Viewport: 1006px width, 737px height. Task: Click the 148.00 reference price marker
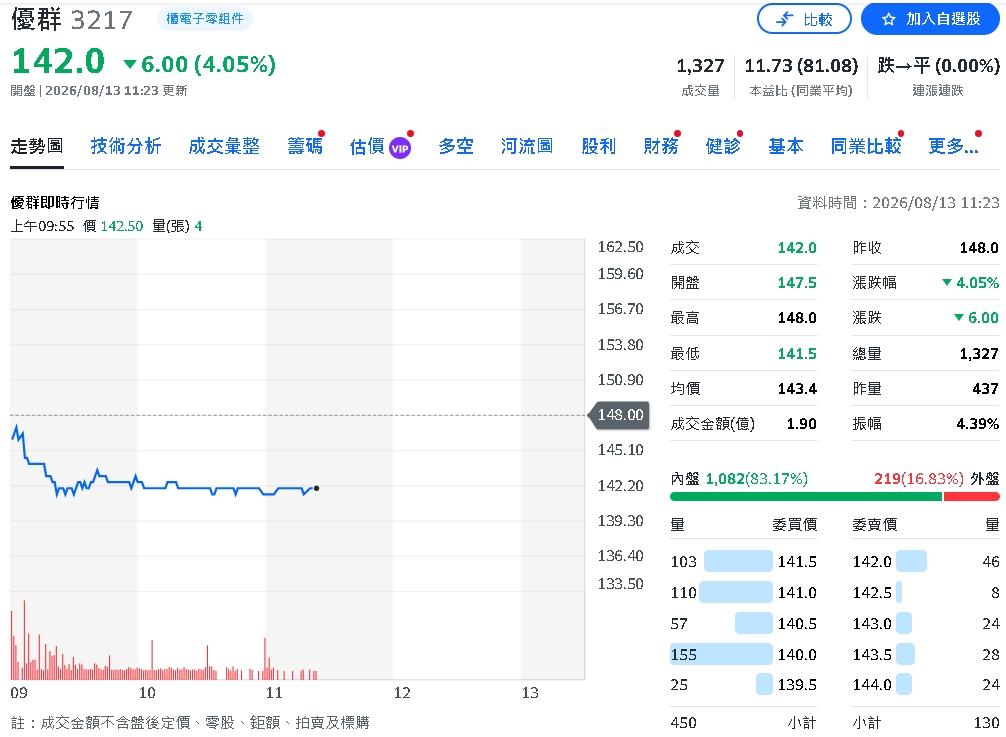(x=618, y=415)
